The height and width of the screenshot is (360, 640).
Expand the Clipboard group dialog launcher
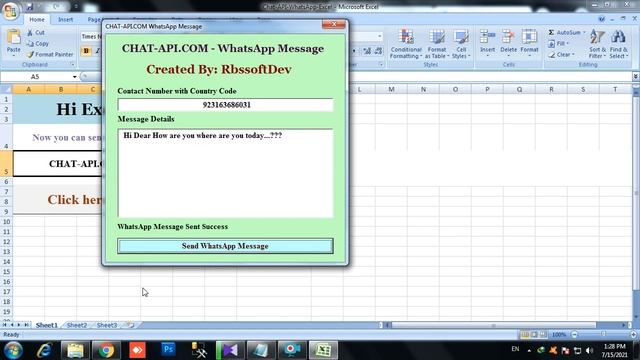coord(72,64)
